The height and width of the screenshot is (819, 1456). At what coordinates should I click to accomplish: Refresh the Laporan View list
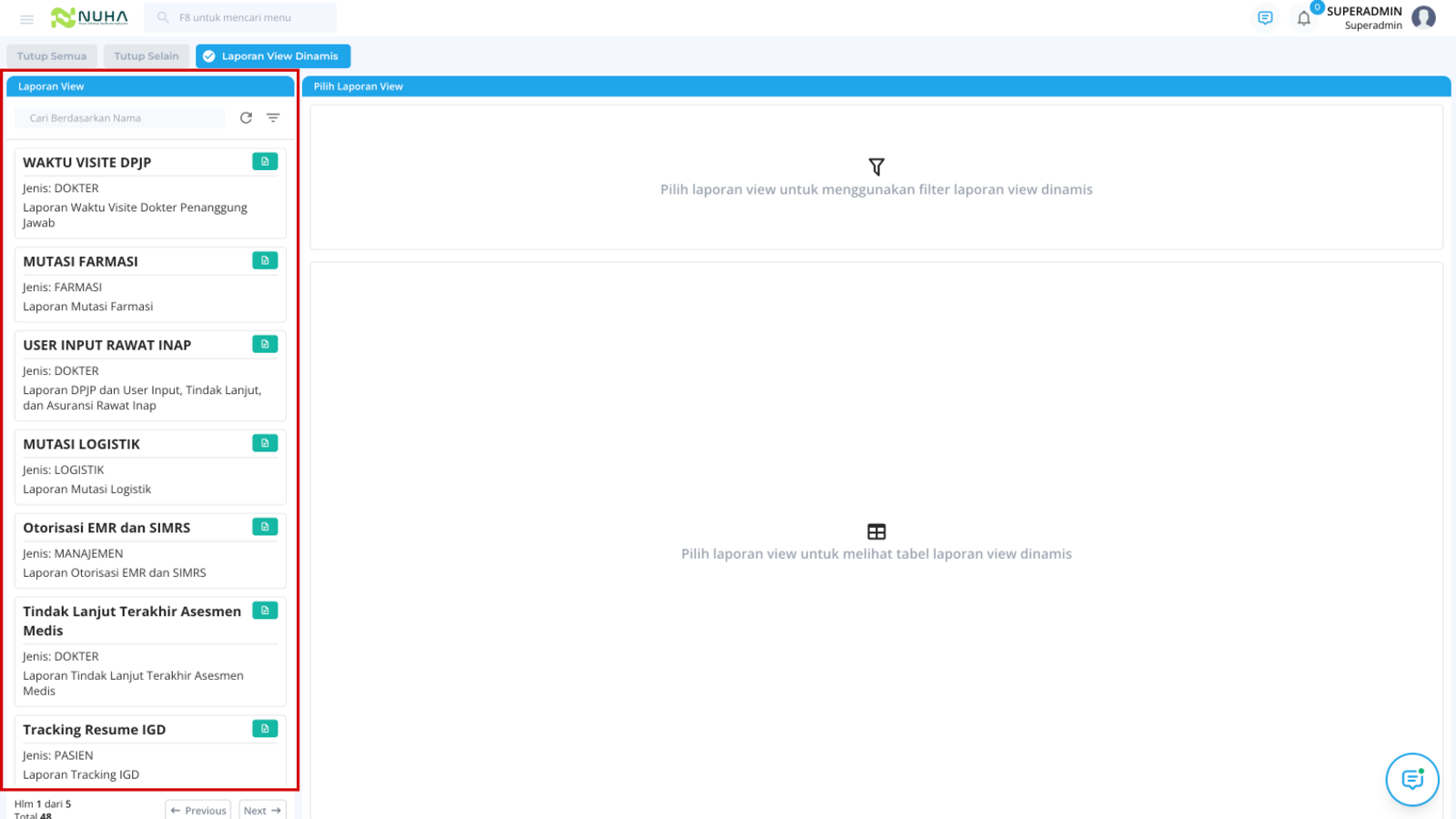point(246,117)
